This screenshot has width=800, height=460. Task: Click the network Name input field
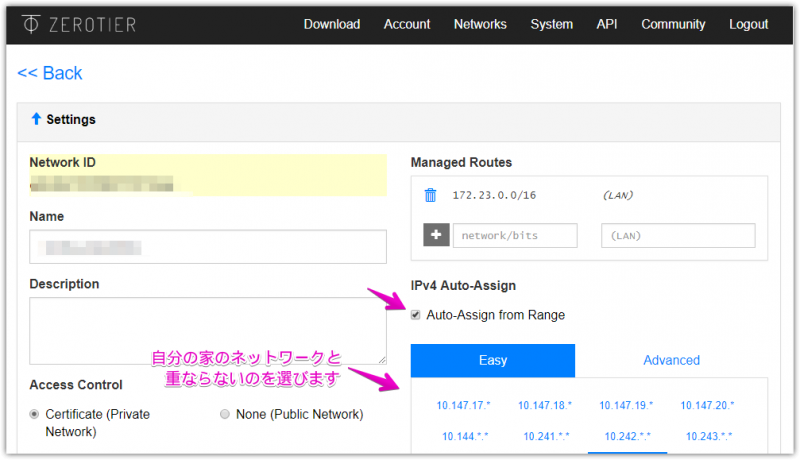[x=207, y=246]
